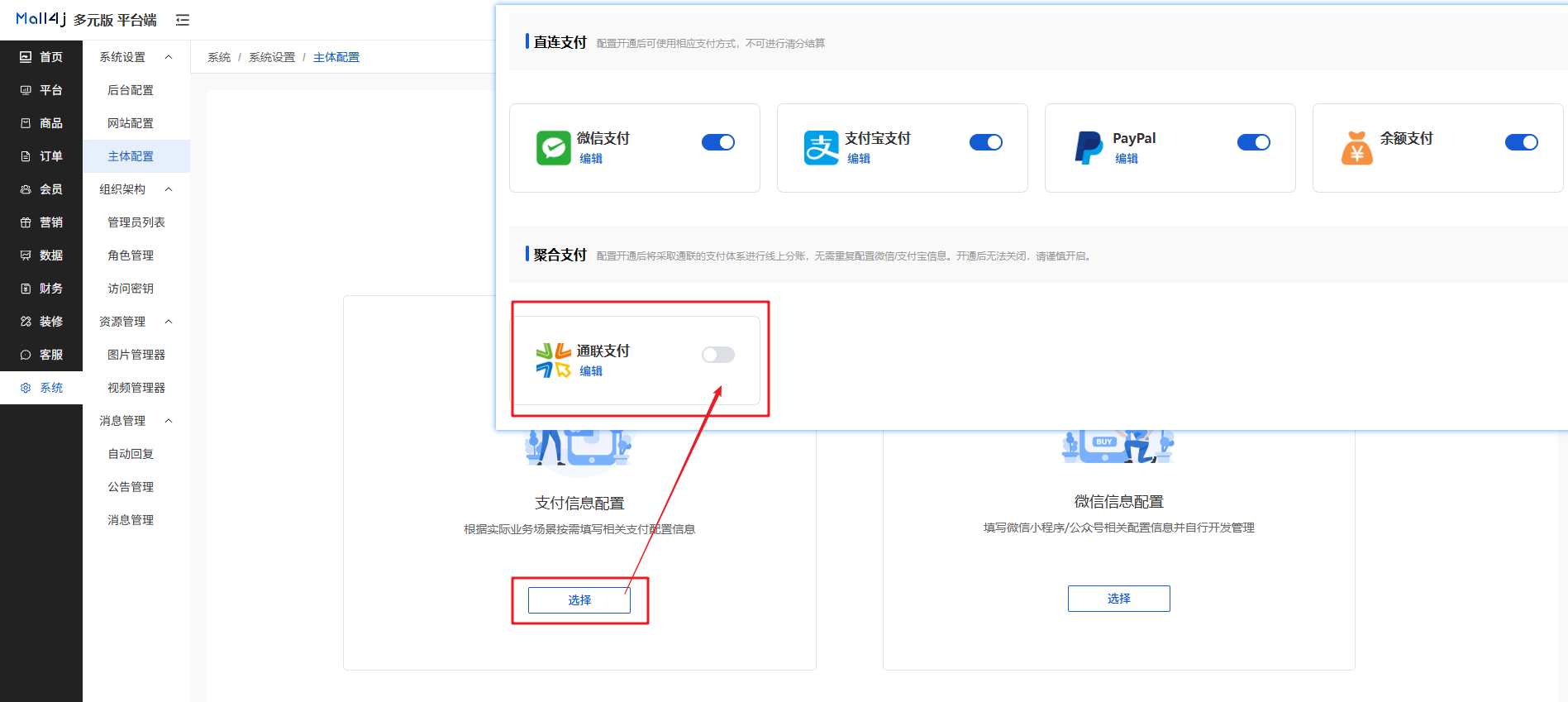
Task: Click 系统 in the breadcrumb
Action: 219,57
